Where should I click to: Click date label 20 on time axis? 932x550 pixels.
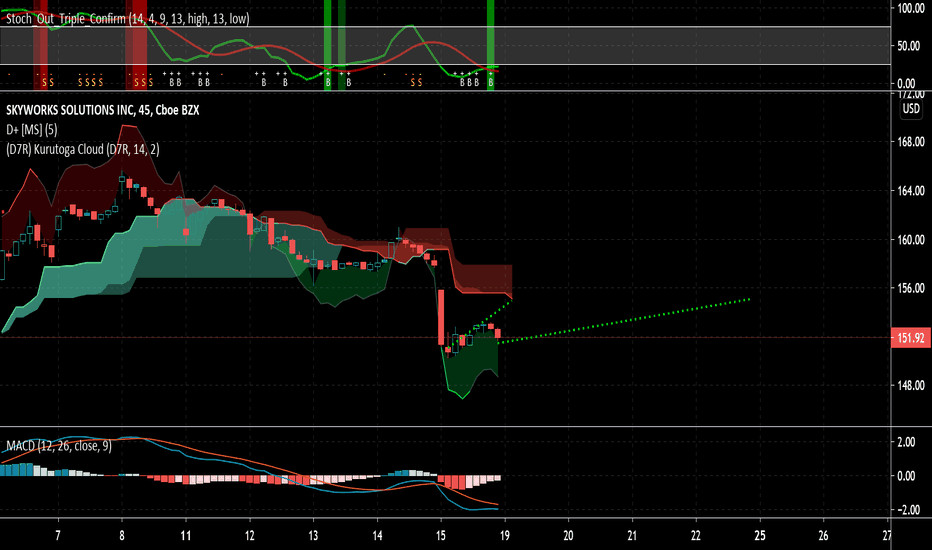[x=568, y=536]
